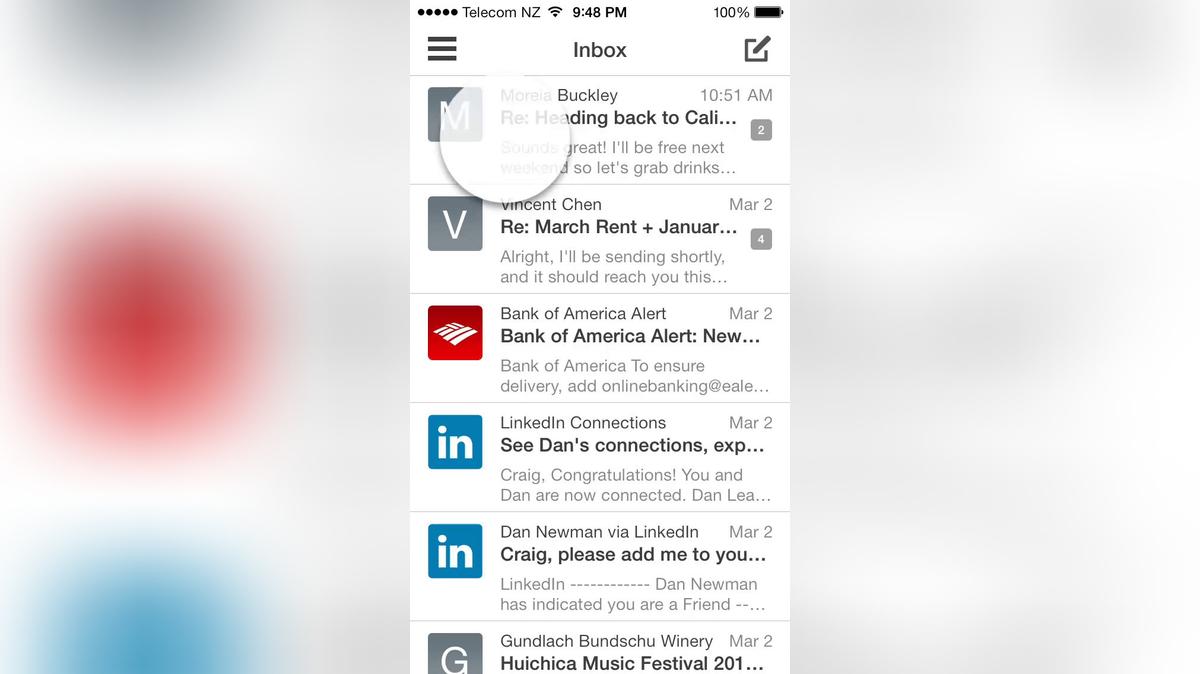Image resolution: width=1200 pixels, height=674 pixels.
Task: Open the hamburger menu icon
Action: click(442, 49)
